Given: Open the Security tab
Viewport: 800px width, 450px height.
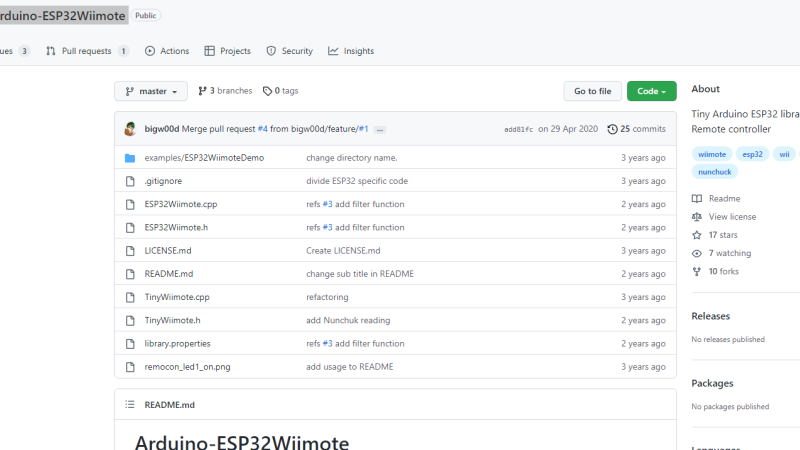Looking at the screenshot, I should [x=289, y=51].
